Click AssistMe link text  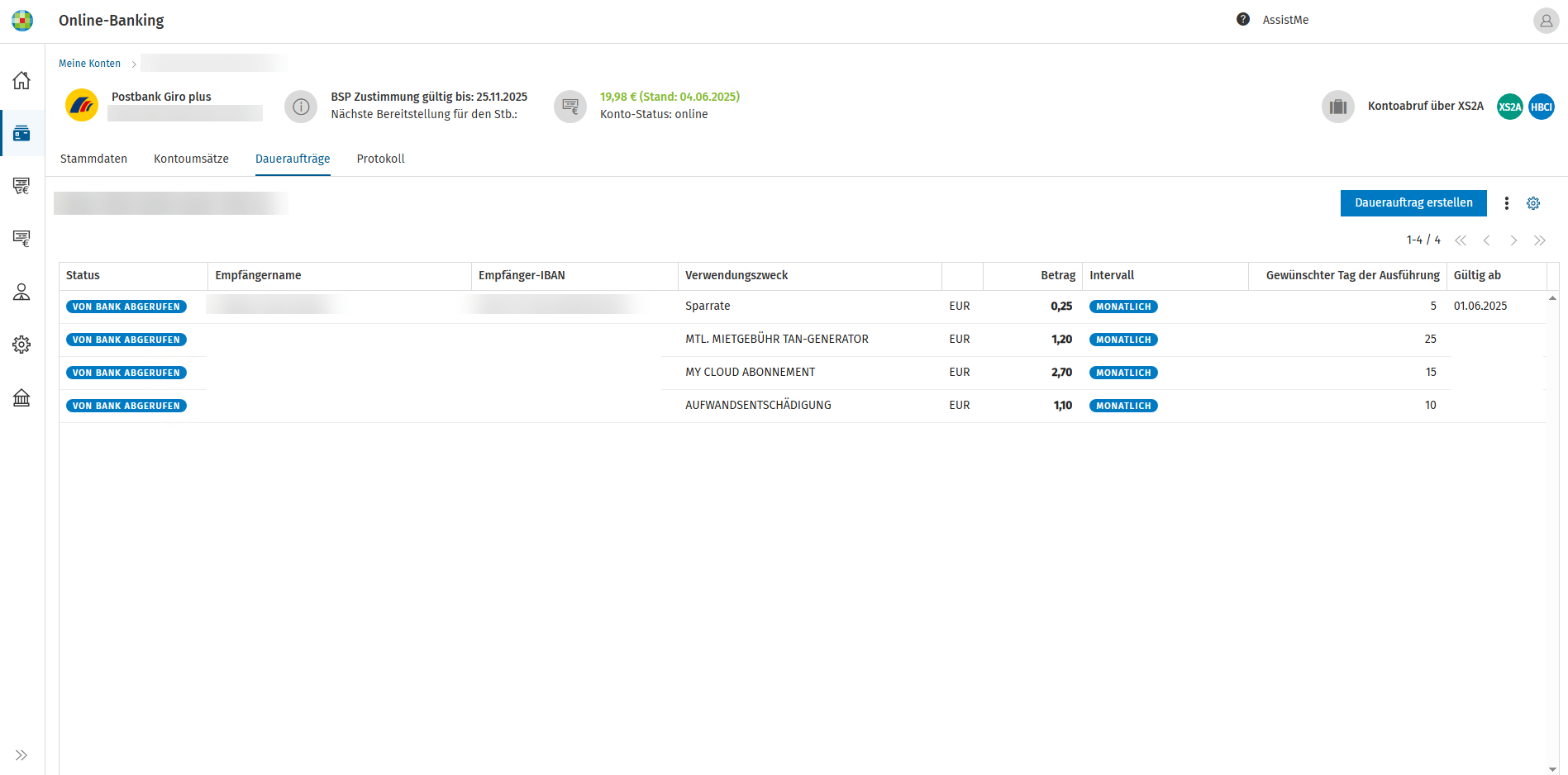coord(1285,20)
